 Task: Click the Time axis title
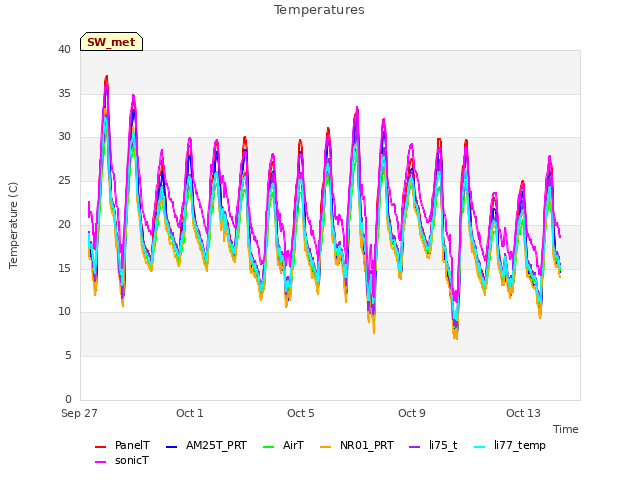[566, 429]
